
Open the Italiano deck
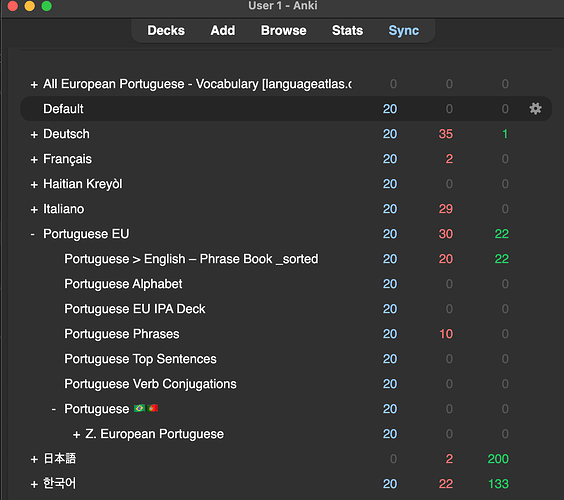(x=63, y=209)
